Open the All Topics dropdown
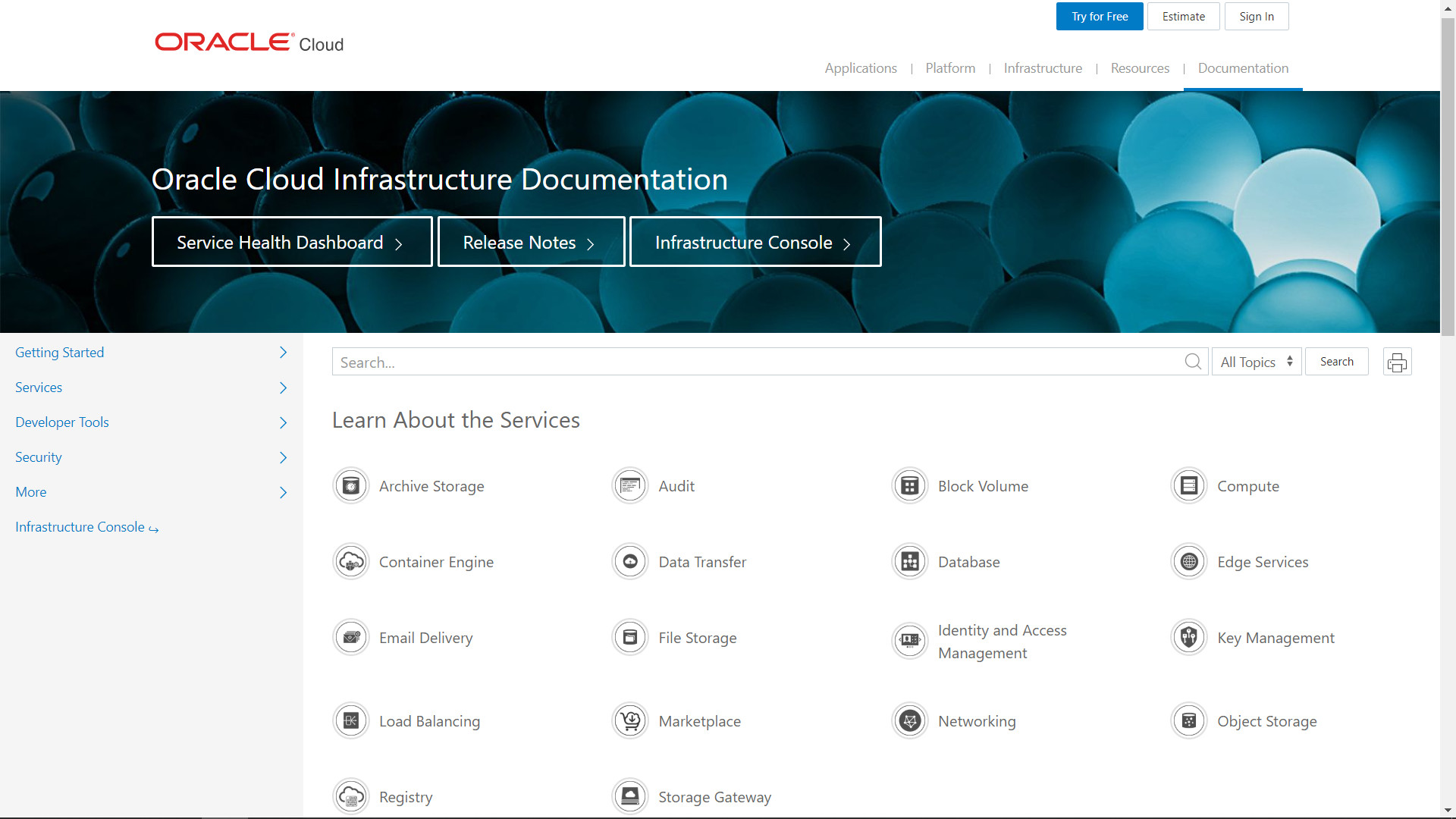Viewport: 1456px width, 819px height. coord(1257,362)
